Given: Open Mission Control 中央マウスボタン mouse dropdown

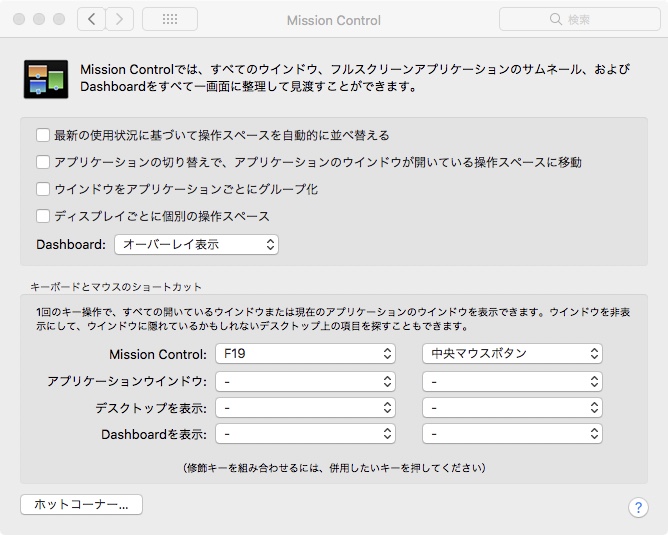Looking at the screenshot, I should pyautogui.click(x=512, y=354).
